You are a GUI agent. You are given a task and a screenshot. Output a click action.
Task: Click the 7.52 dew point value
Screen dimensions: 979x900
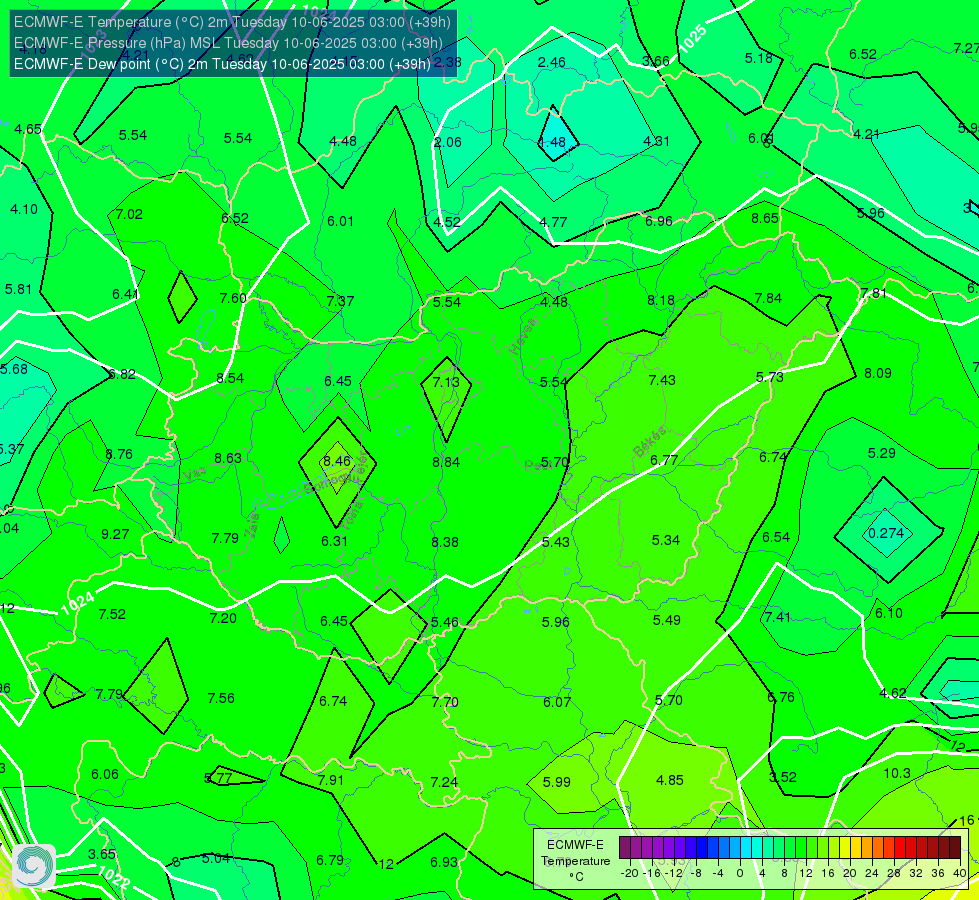click(112, 615)
